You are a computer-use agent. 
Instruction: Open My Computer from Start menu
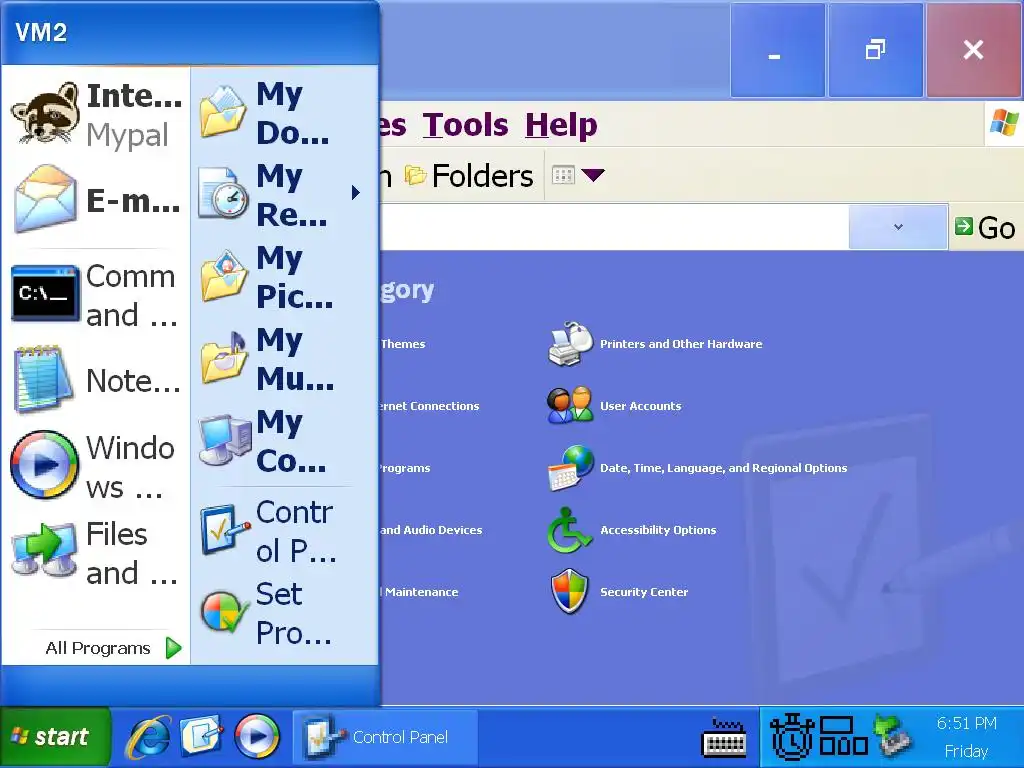coord(281,441)
